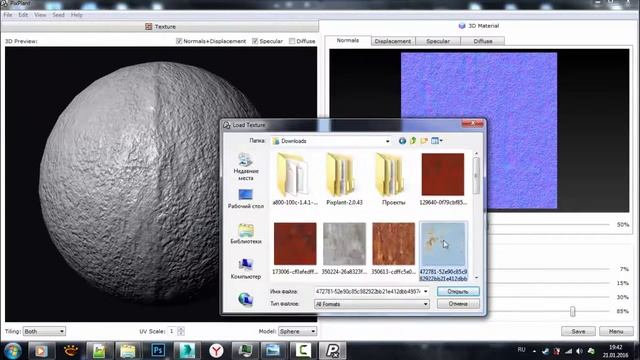Open the Help menu

[77, 15]
